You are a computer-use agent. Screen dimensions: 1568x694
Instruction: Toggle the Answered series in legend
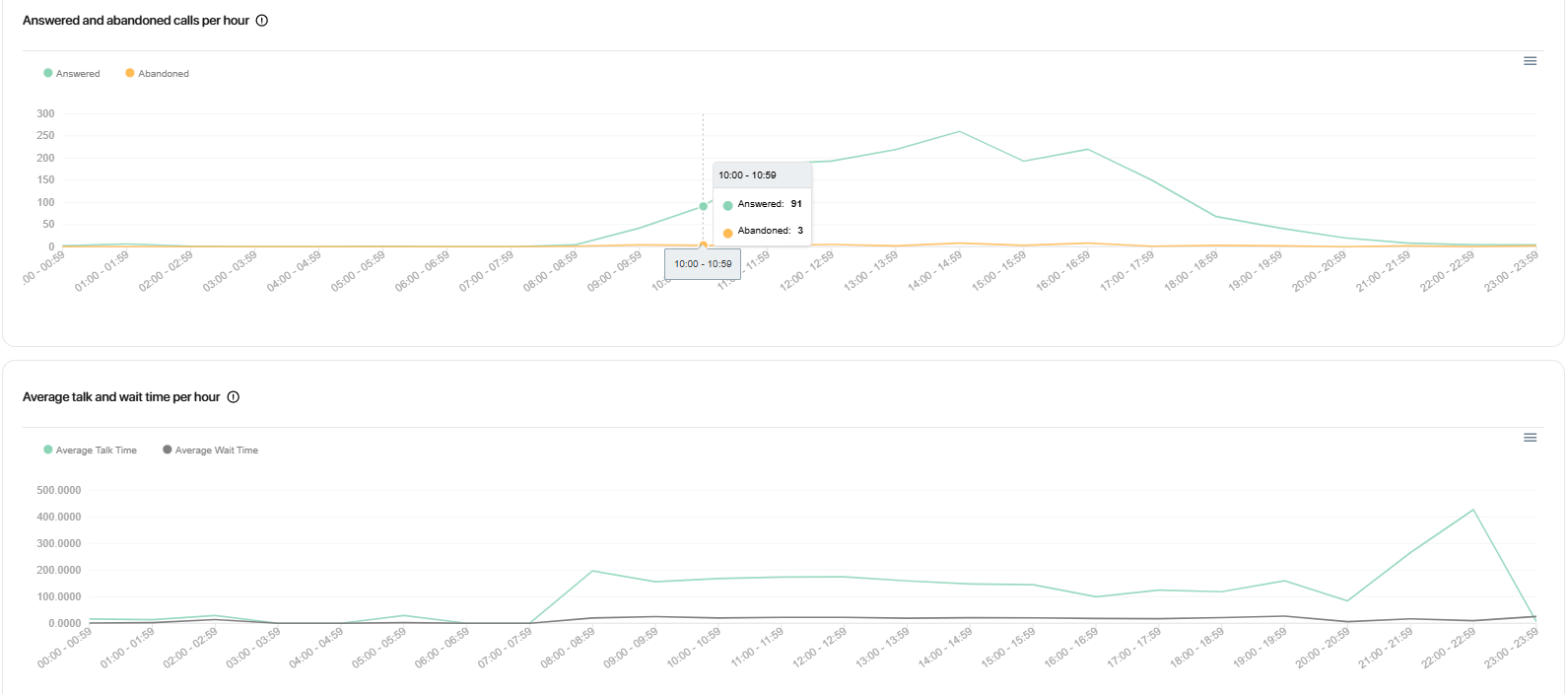(x=72, y=74)
